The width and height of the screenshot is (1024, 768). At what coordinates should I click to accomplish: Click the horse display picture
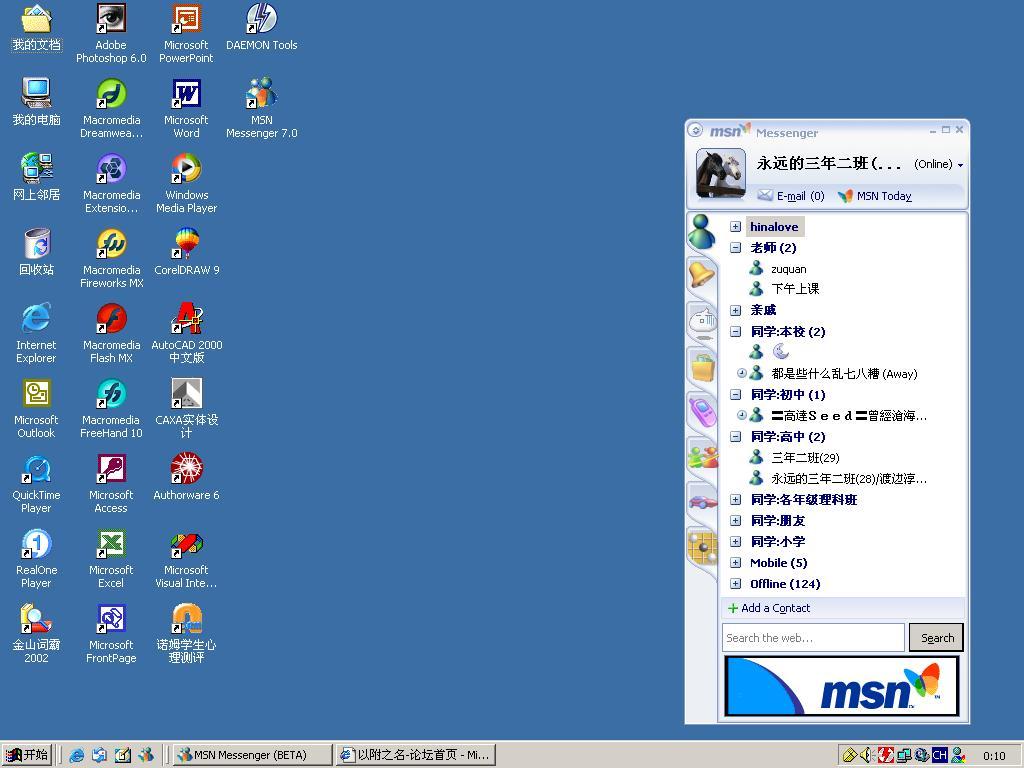pyautogui.click(x=721, y=173)
